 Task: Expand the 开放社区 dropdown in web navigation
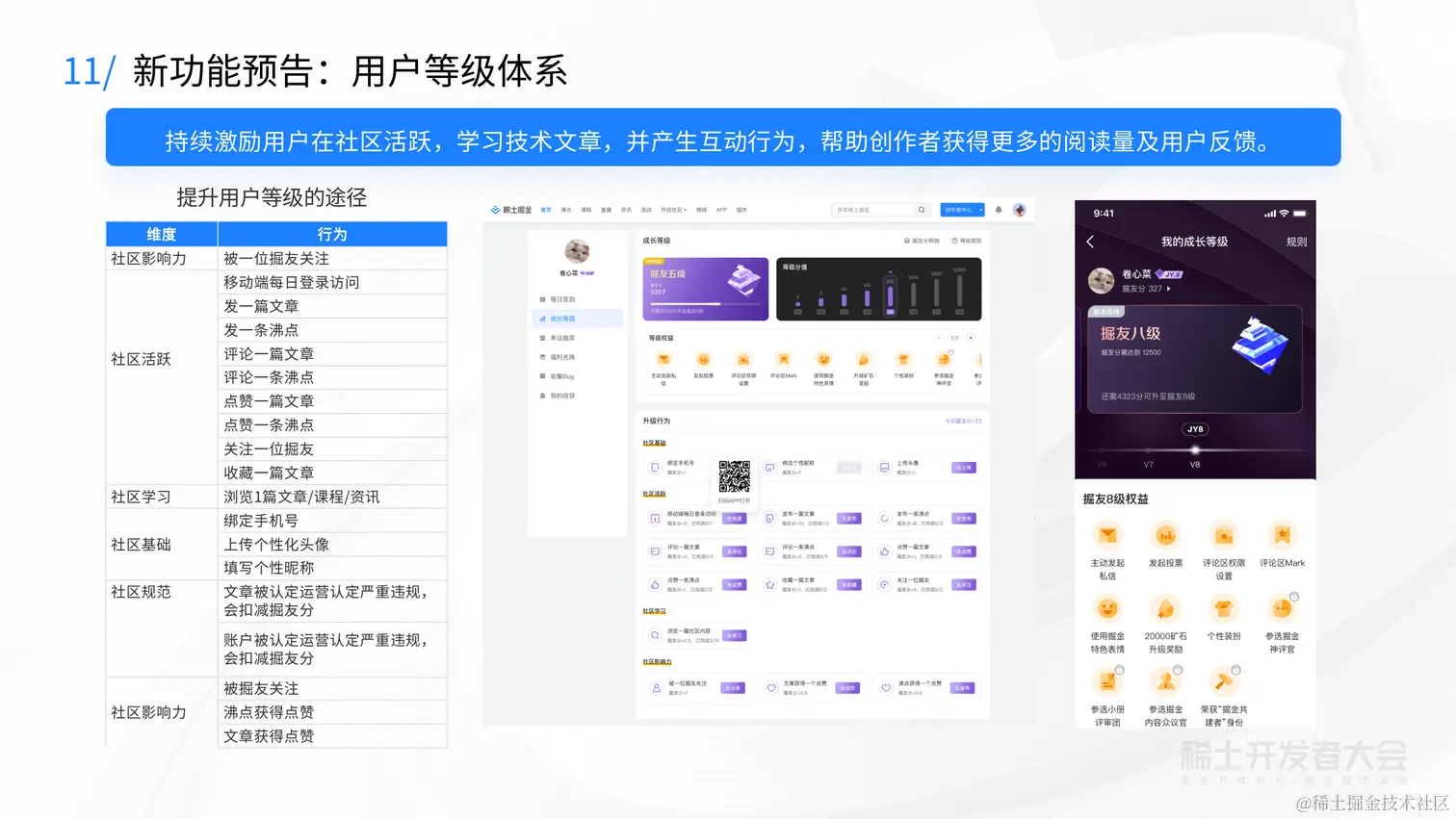pyautogui.click(x=673, y=210)
